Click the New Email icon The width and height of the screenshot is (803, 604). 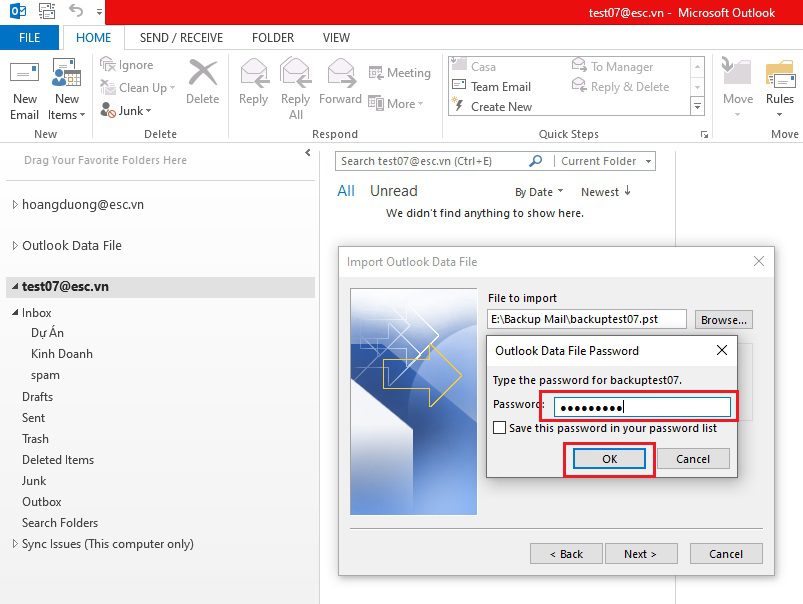25,73
